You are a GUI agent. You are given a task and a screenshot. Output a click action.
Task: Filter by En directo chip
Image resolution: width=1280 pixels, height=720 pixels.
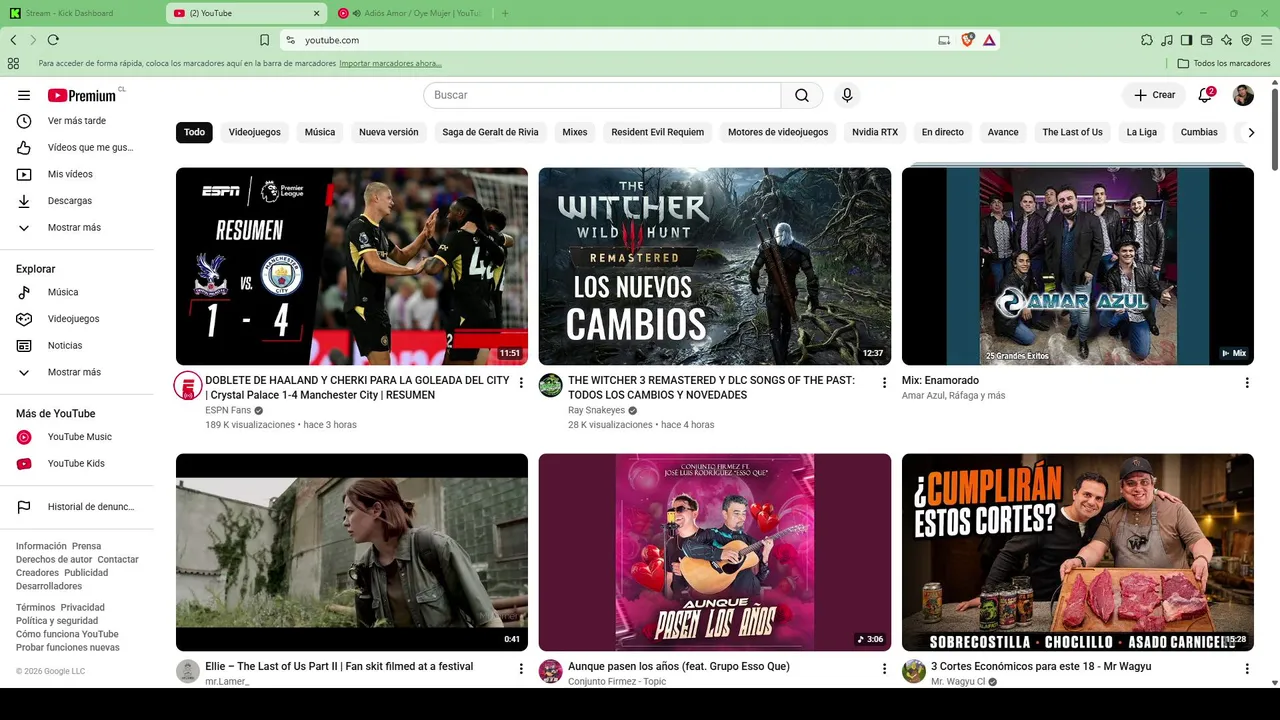[943, 132]
